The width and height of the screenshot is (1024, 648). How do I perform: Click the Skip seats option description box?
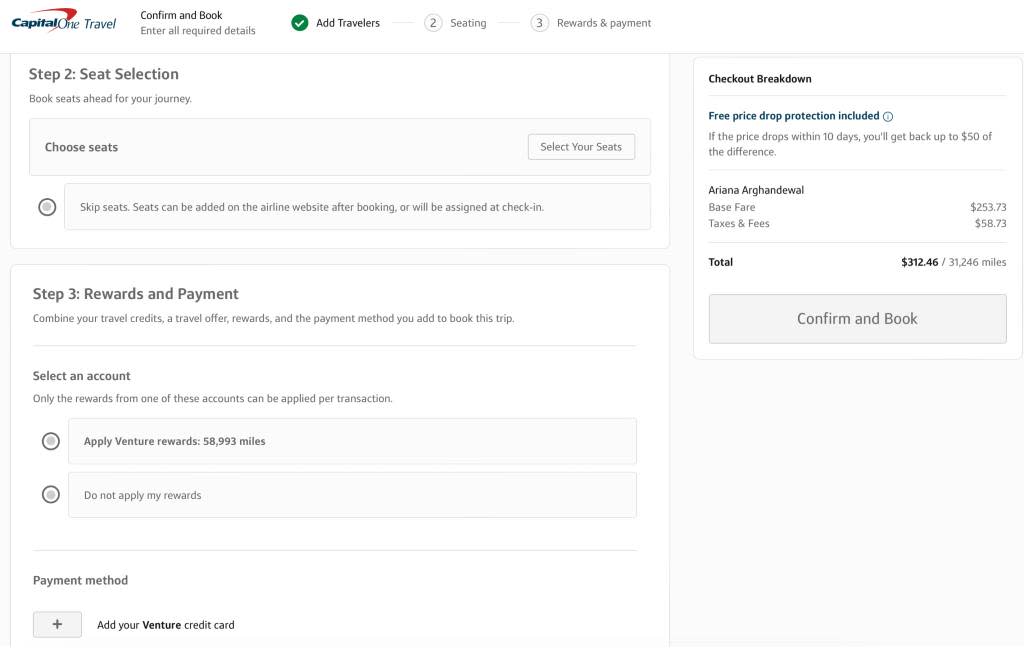[357, 207]
